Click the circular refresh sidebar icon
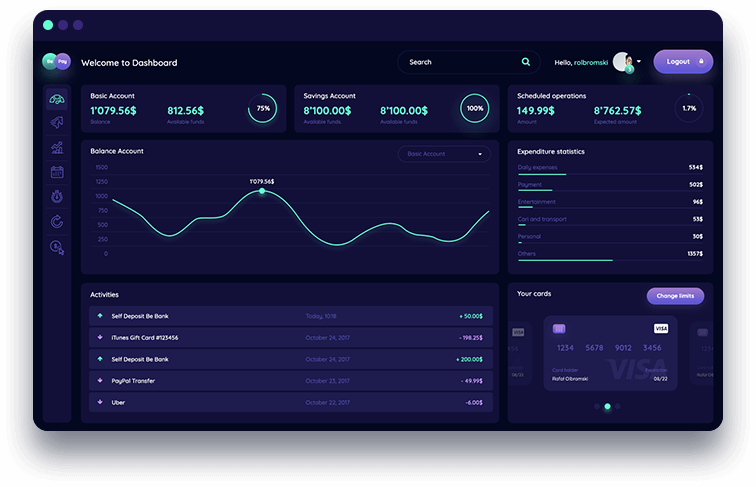 pyautogui.click(x=57, y=221)
